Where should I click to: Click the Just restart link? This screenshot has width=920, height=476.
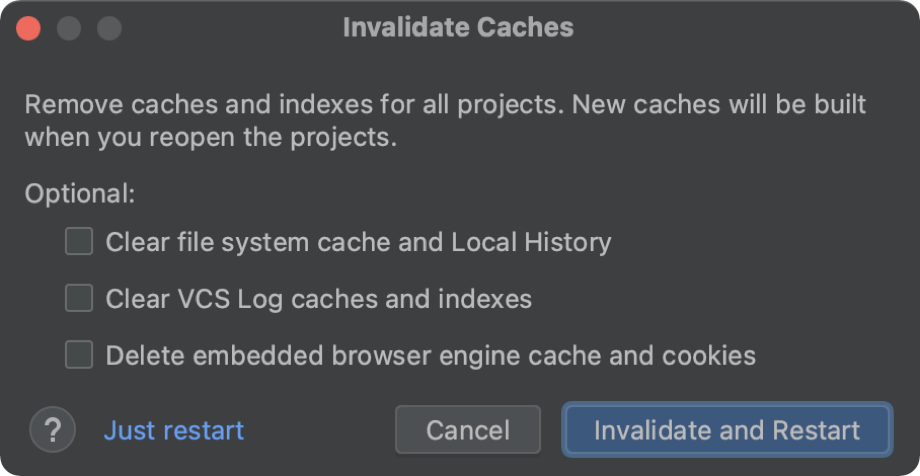coord(174,430)
